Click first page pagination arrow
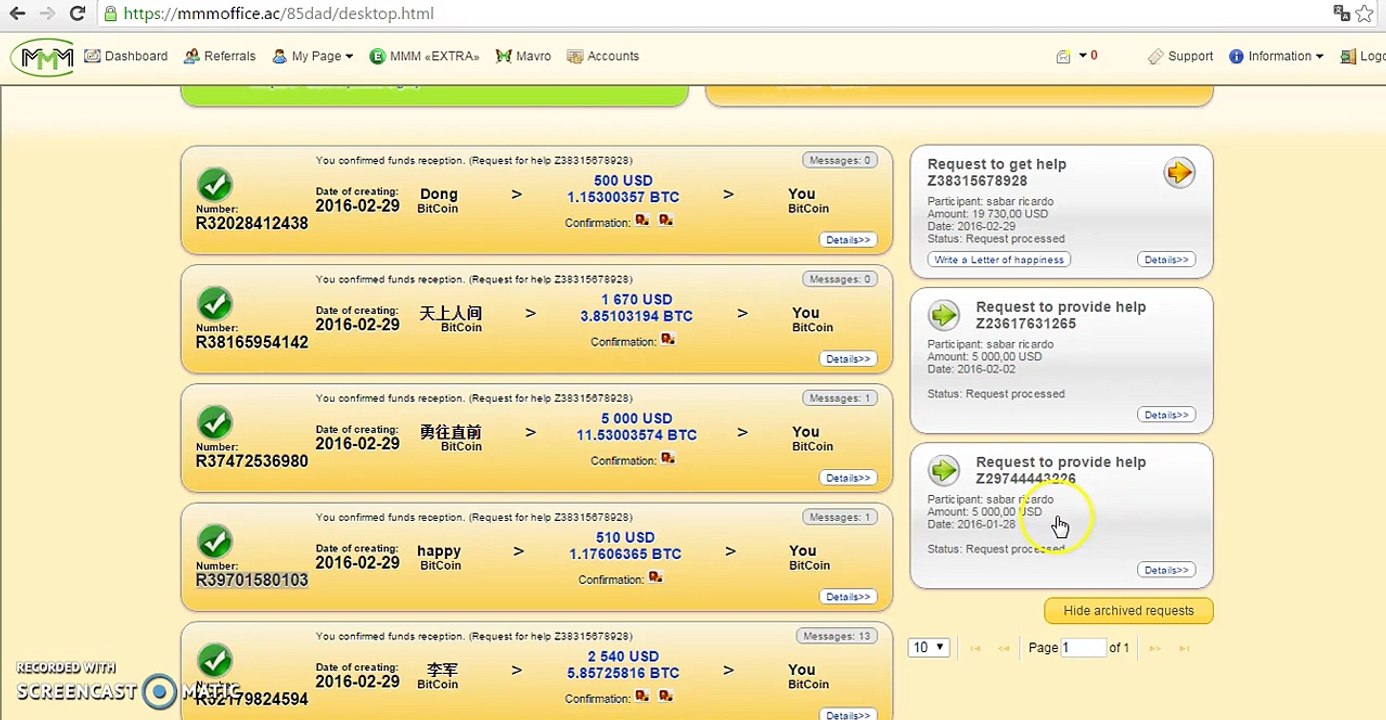The height and width of the screenshot is (720, 1386). pyautogui.click(x=975, y=648)
